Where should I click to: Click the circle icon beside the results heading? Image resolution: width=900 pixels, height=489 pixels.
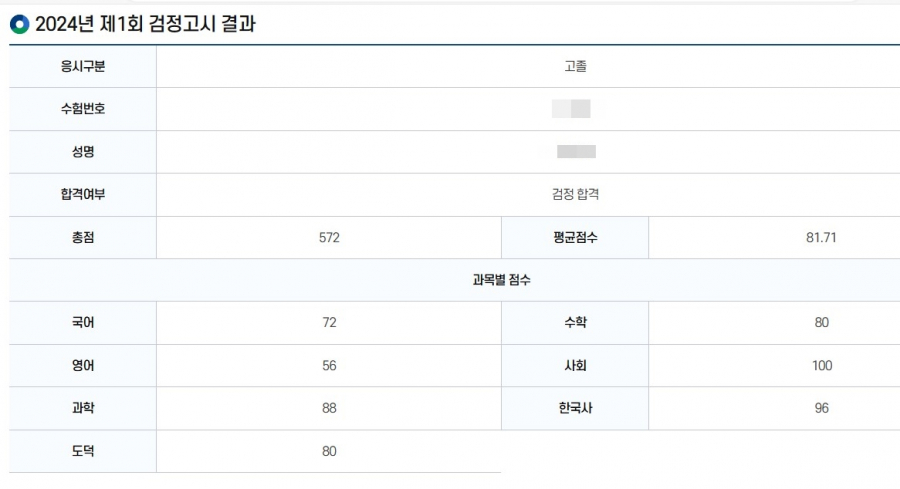click(x=19, y=25)
